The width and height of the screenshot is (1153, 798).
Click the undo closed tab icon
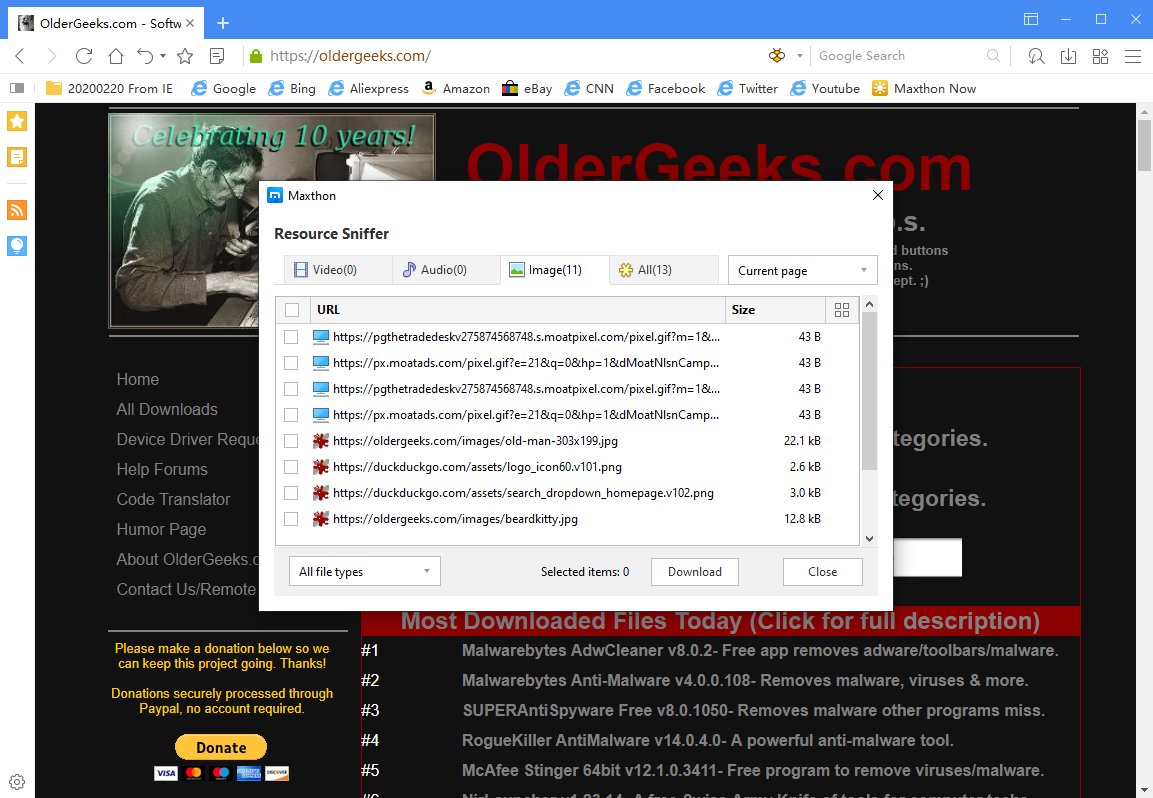145,56
